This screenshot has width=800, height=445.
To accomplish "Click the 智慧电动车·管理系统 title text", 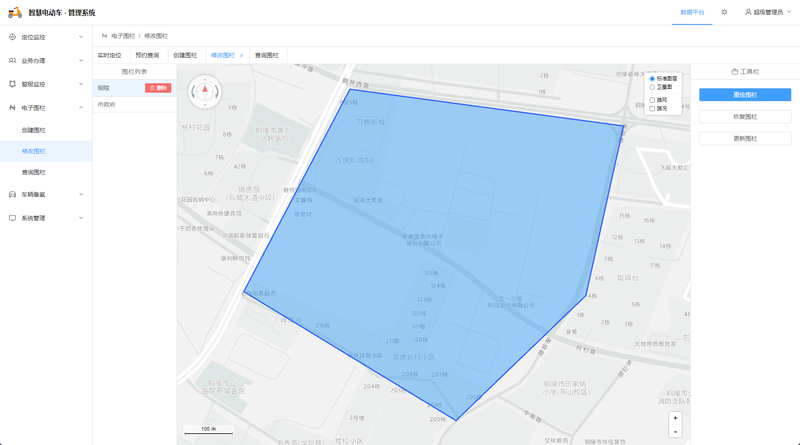I will [62, 12].
